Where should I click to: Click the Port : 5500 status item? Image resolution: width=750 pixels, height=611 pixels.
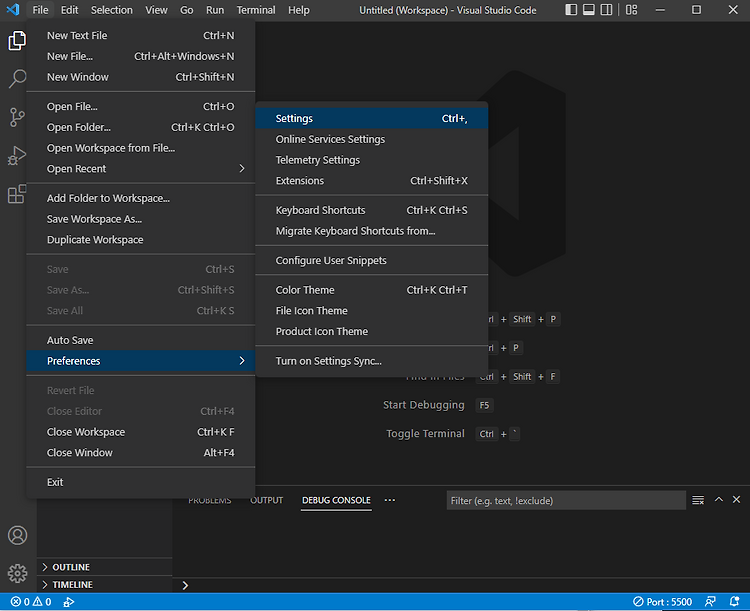click(662, 601)
